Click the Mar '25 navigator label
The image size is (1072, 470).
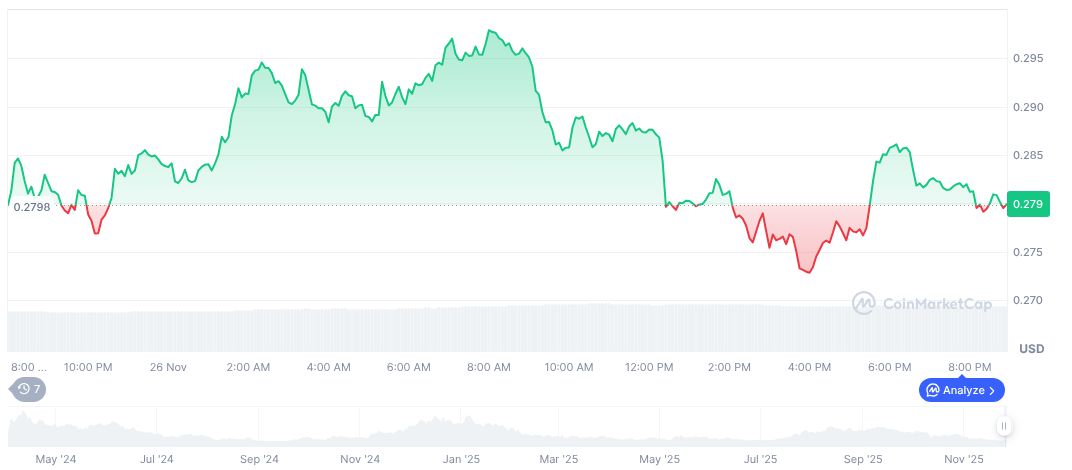click(x=559, y=459)
